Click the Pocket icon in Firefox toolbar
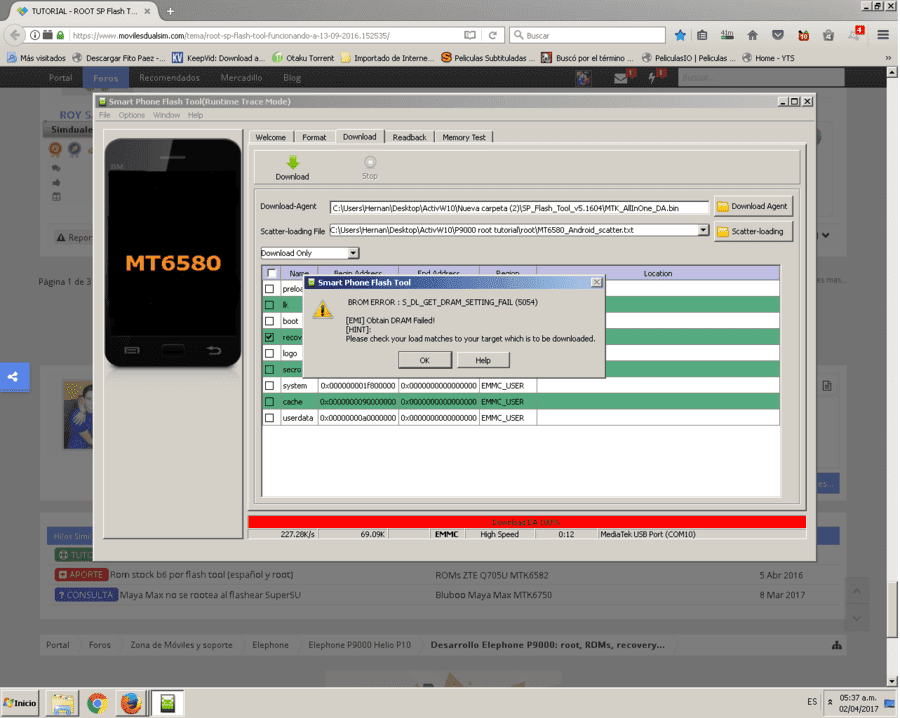Image resolution: width=900 pixels, height=718 pixels. [x=778, y=35]
